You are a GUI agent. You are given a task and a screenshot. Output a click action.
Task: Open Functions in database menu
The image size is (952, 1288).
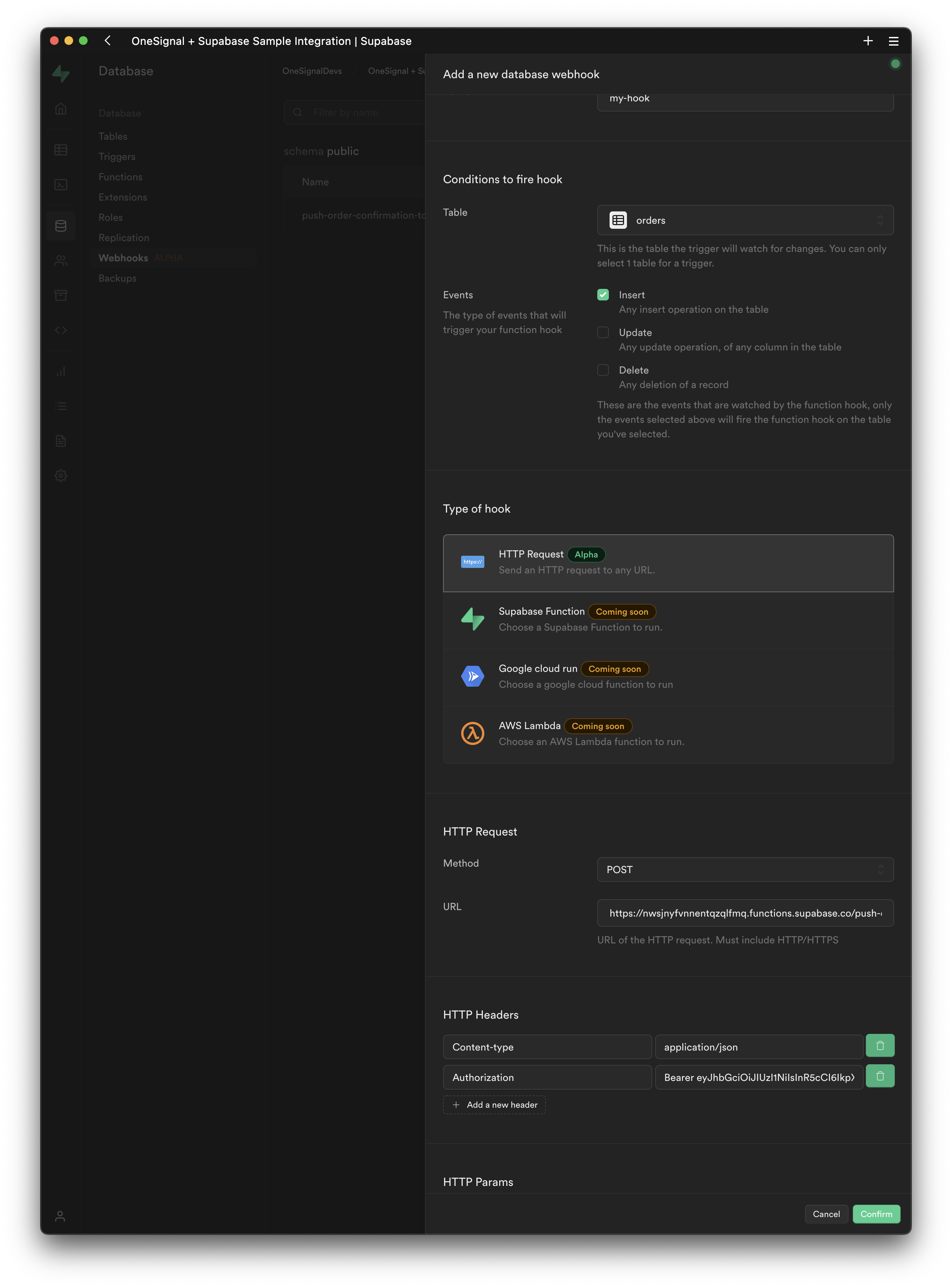(x=121, y=177)
